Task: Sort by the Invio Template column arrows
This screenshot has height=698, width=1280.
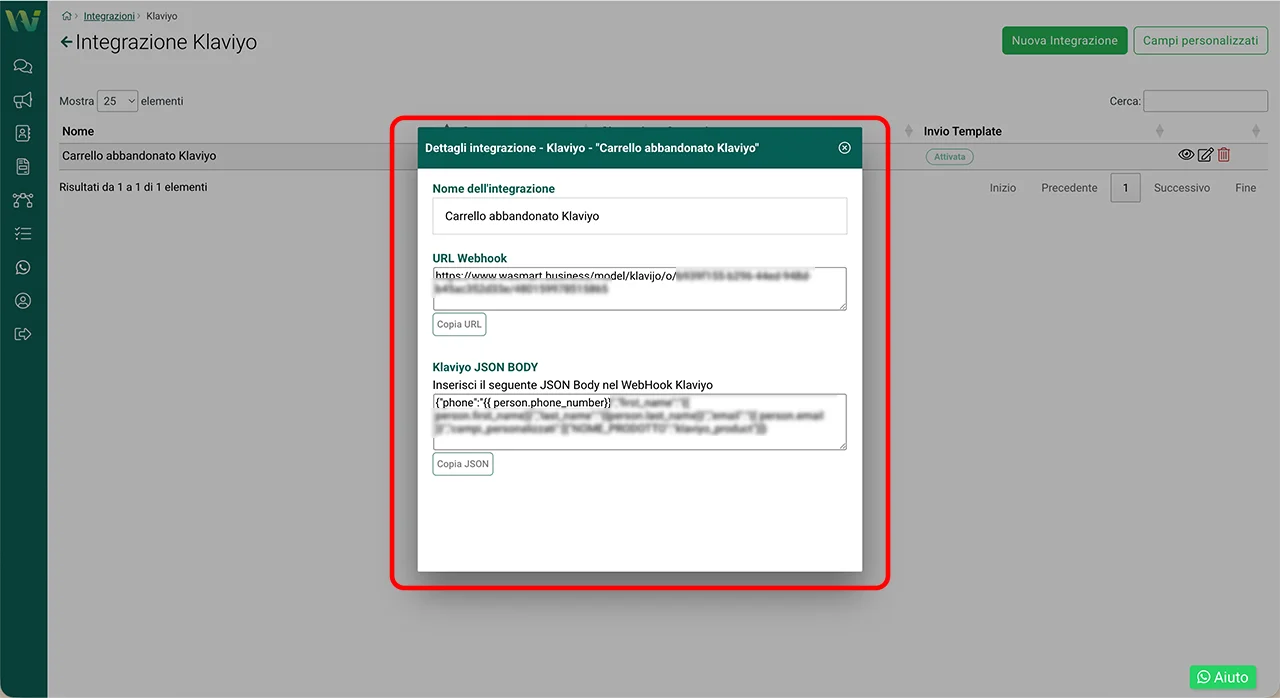Action: click(1159, 131)
